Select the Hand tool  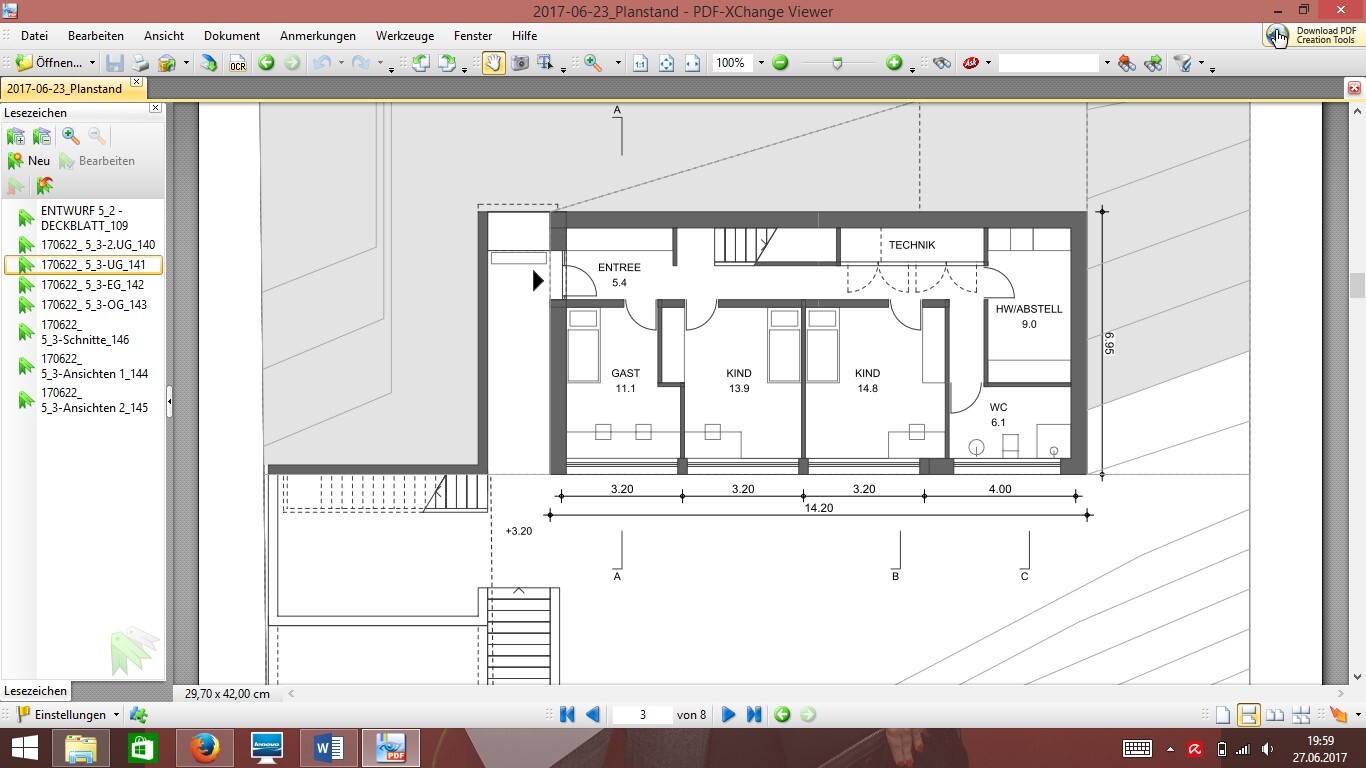494,63
